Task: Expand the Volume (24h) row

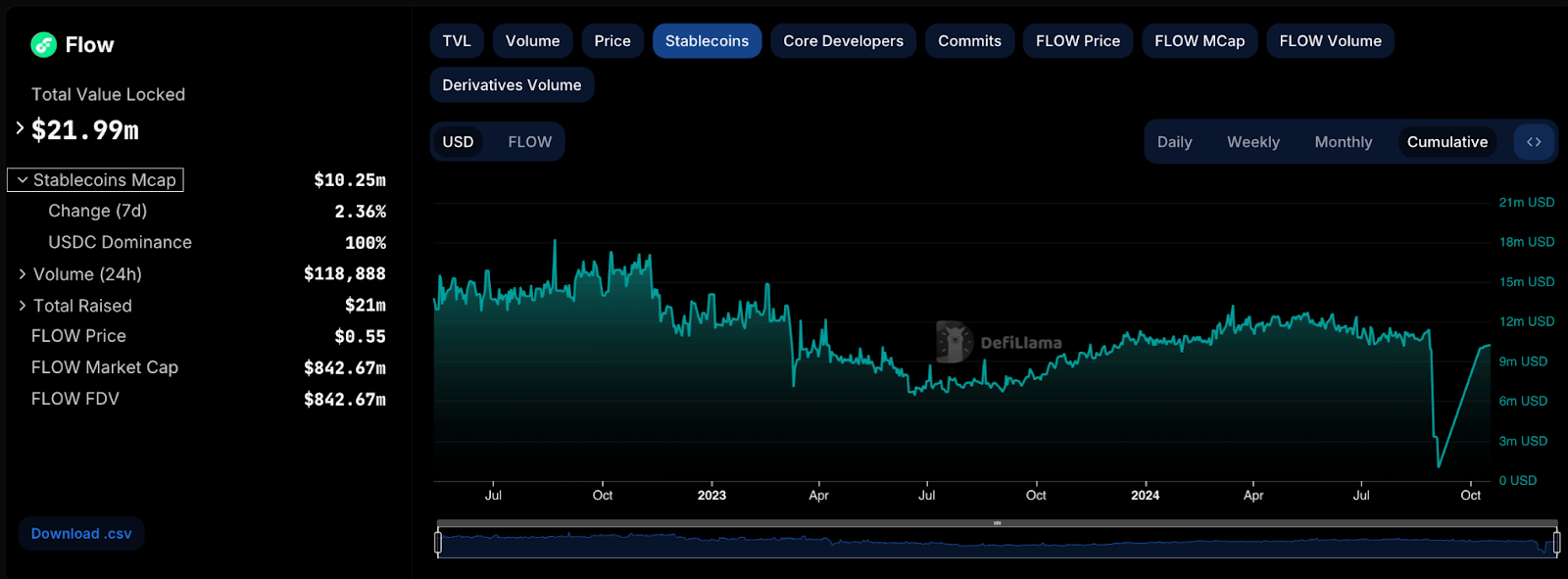Action: tap(23, 274)
